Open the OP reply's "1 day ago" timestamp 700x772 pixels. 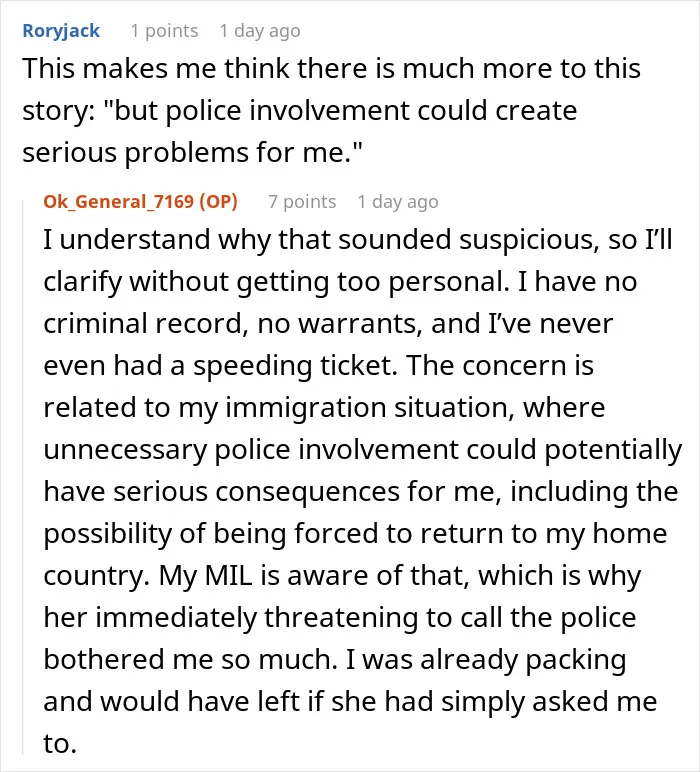[398, 202]
